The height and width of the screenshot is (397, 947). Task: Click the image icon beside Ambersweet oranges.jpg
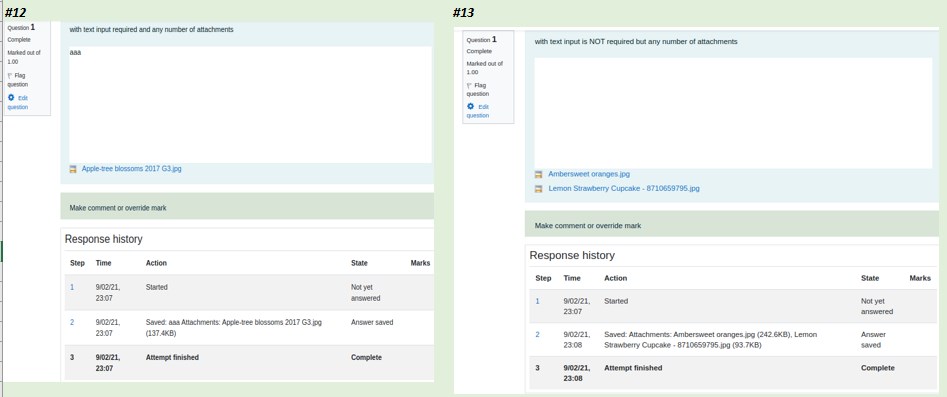(538, 174)
